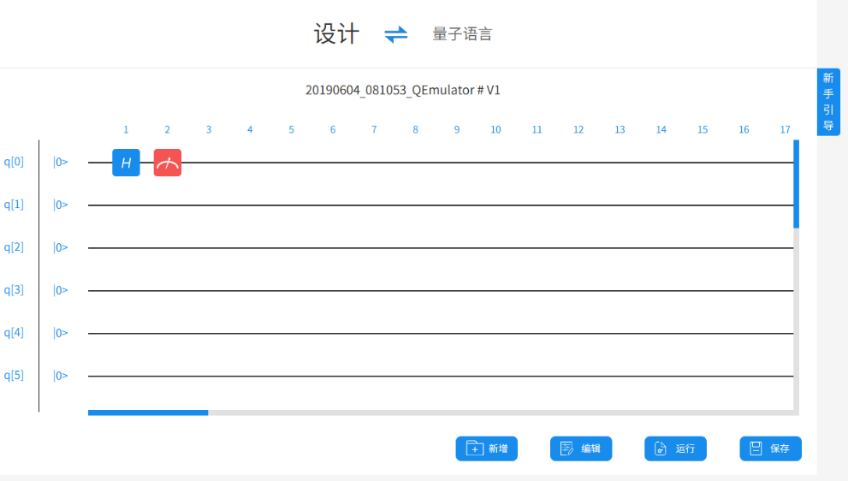Click the swap arrows icon beside 设计
Screen dimensions: 848x481
click(x=396, y=34)
